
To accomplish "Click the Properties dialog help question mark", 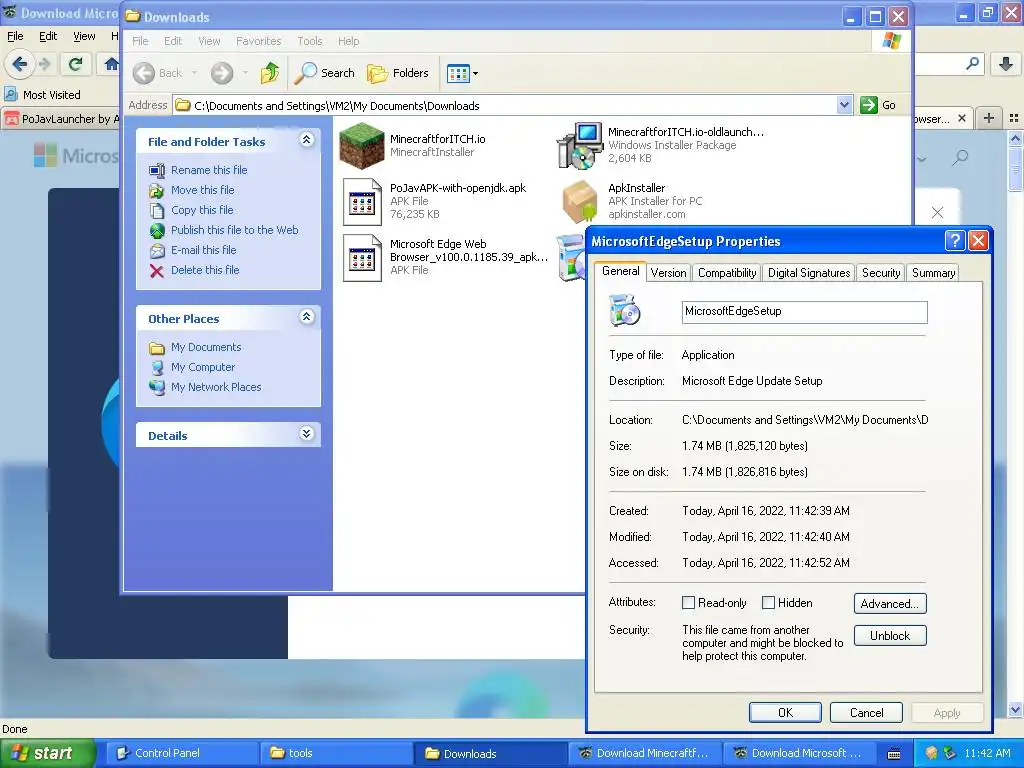I will (955, 241).
